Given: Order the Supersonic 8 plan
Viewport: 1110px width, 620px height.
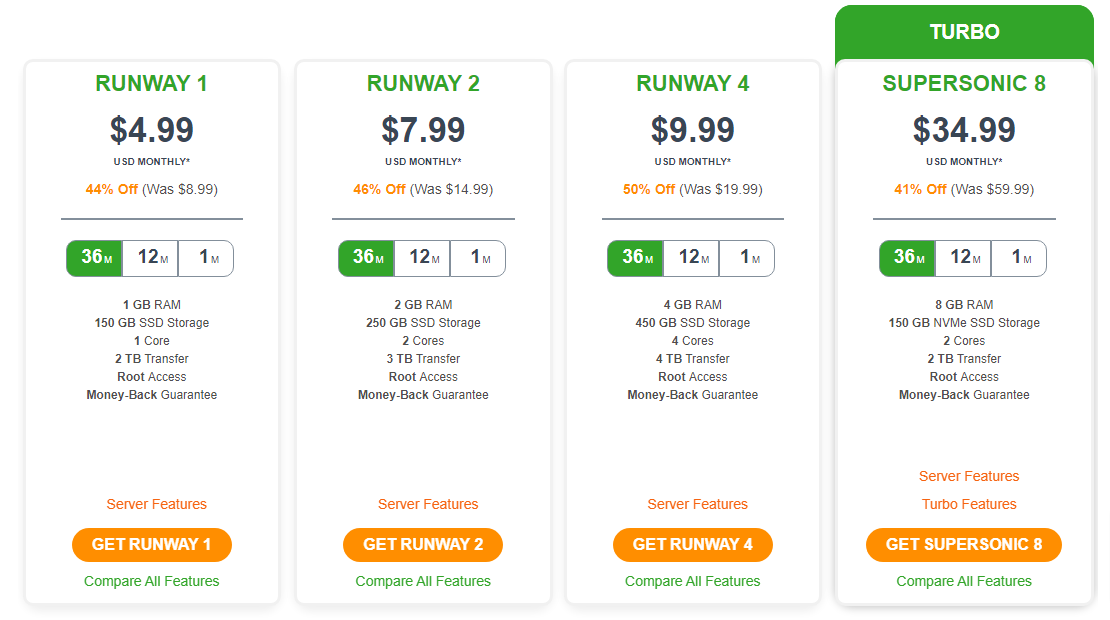Looking at the screenshot, I should pos(963,544).
